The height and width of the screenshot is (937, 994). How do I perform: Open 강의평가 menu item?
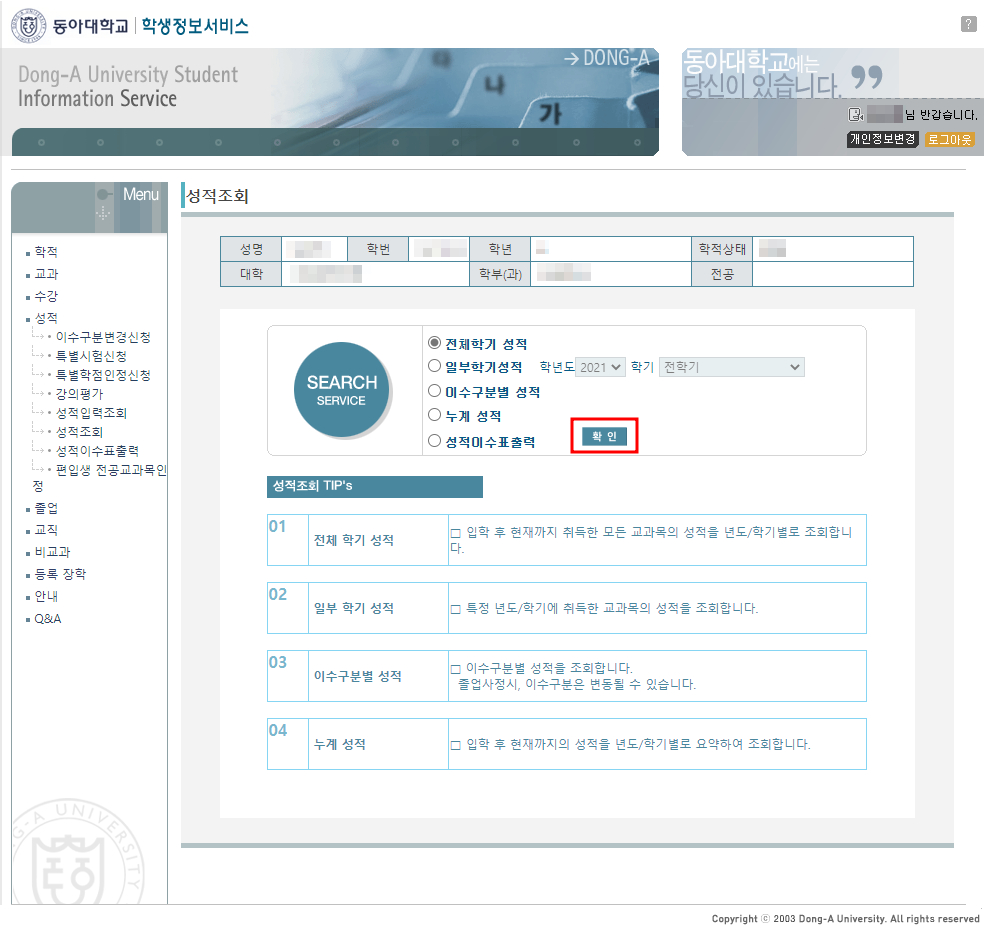(79, 394)
